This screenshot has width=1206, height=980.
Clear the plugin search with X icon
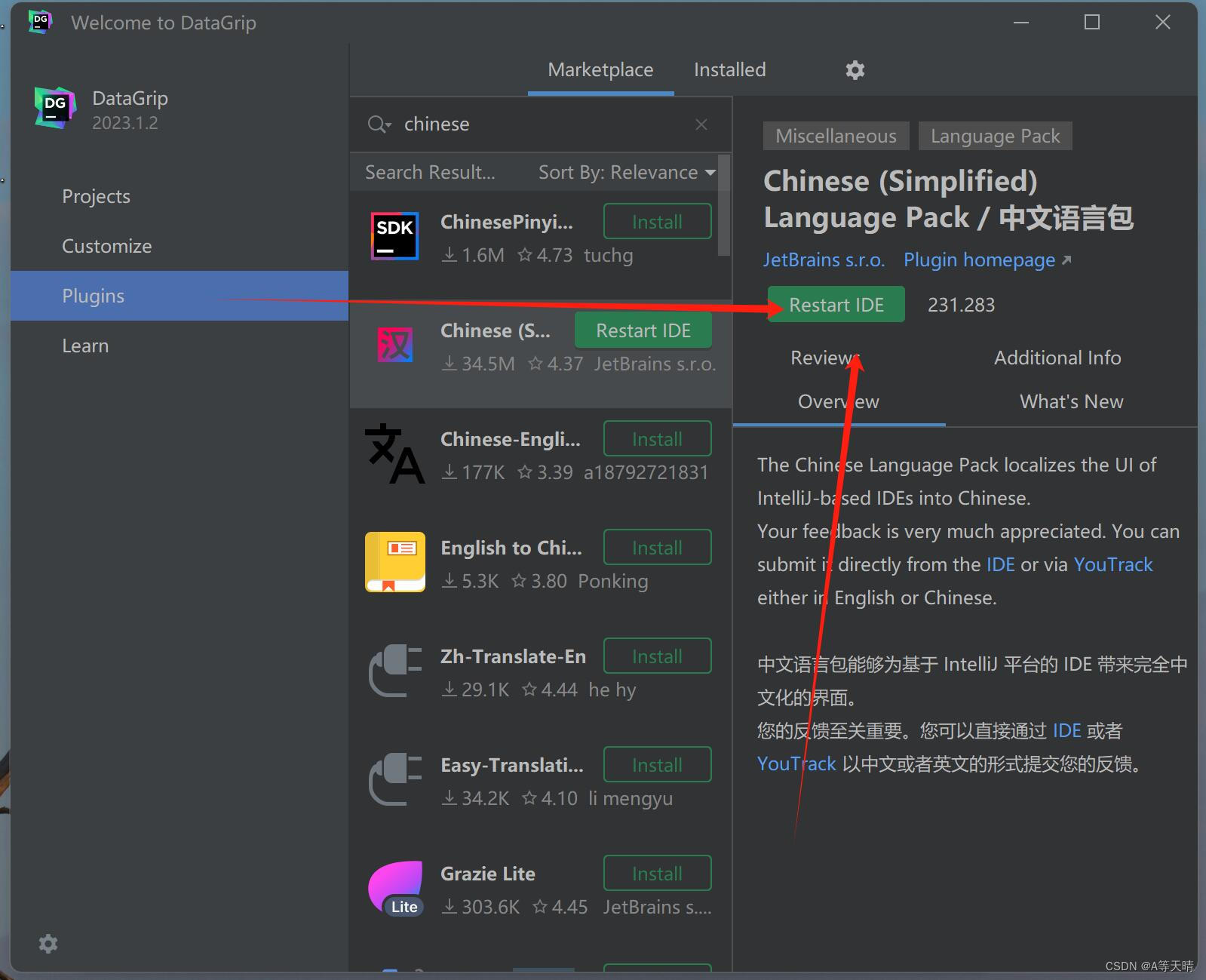click(x=701, y=124)
